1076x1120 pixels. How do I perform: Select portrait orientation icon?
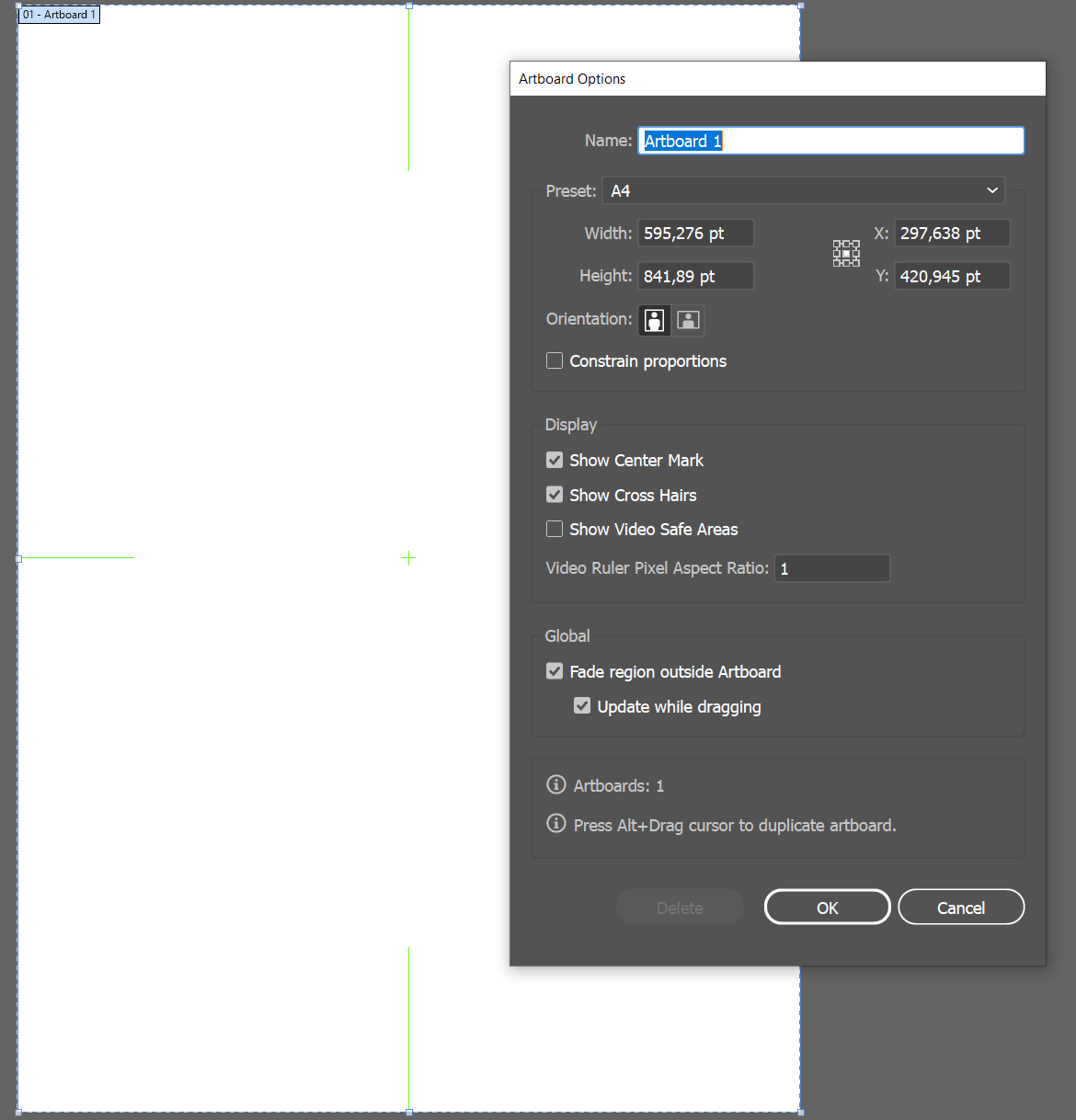(x=654, y=320)
